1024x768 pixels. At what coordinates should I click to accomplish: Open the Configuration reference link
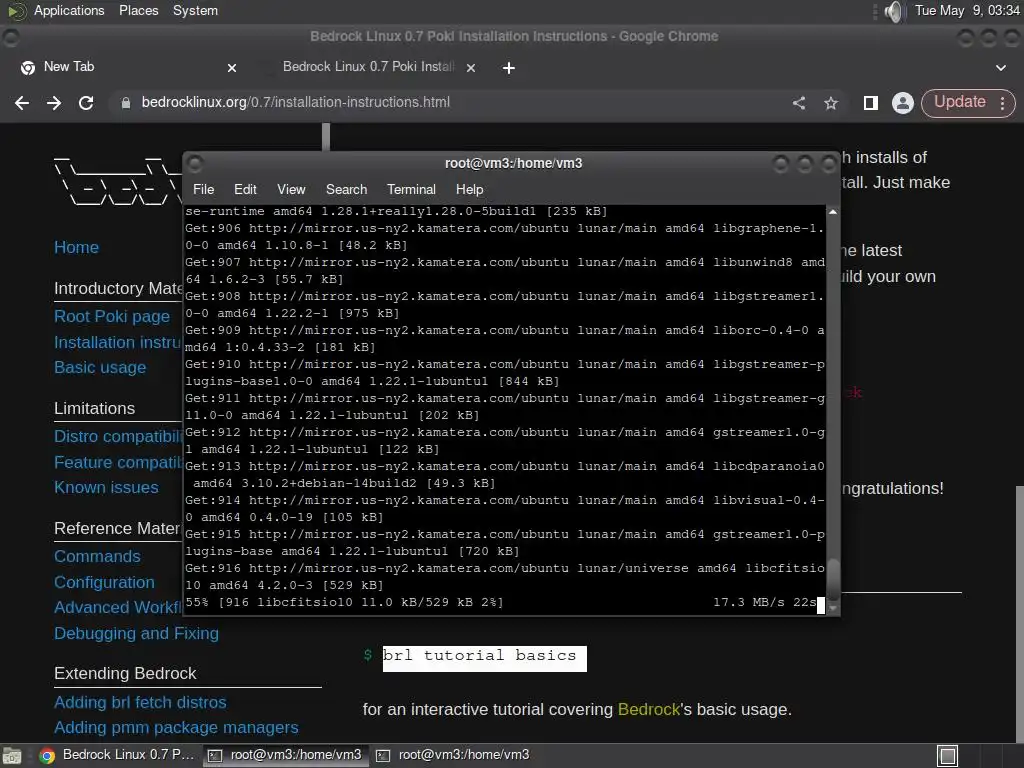[x=104, y=583]
